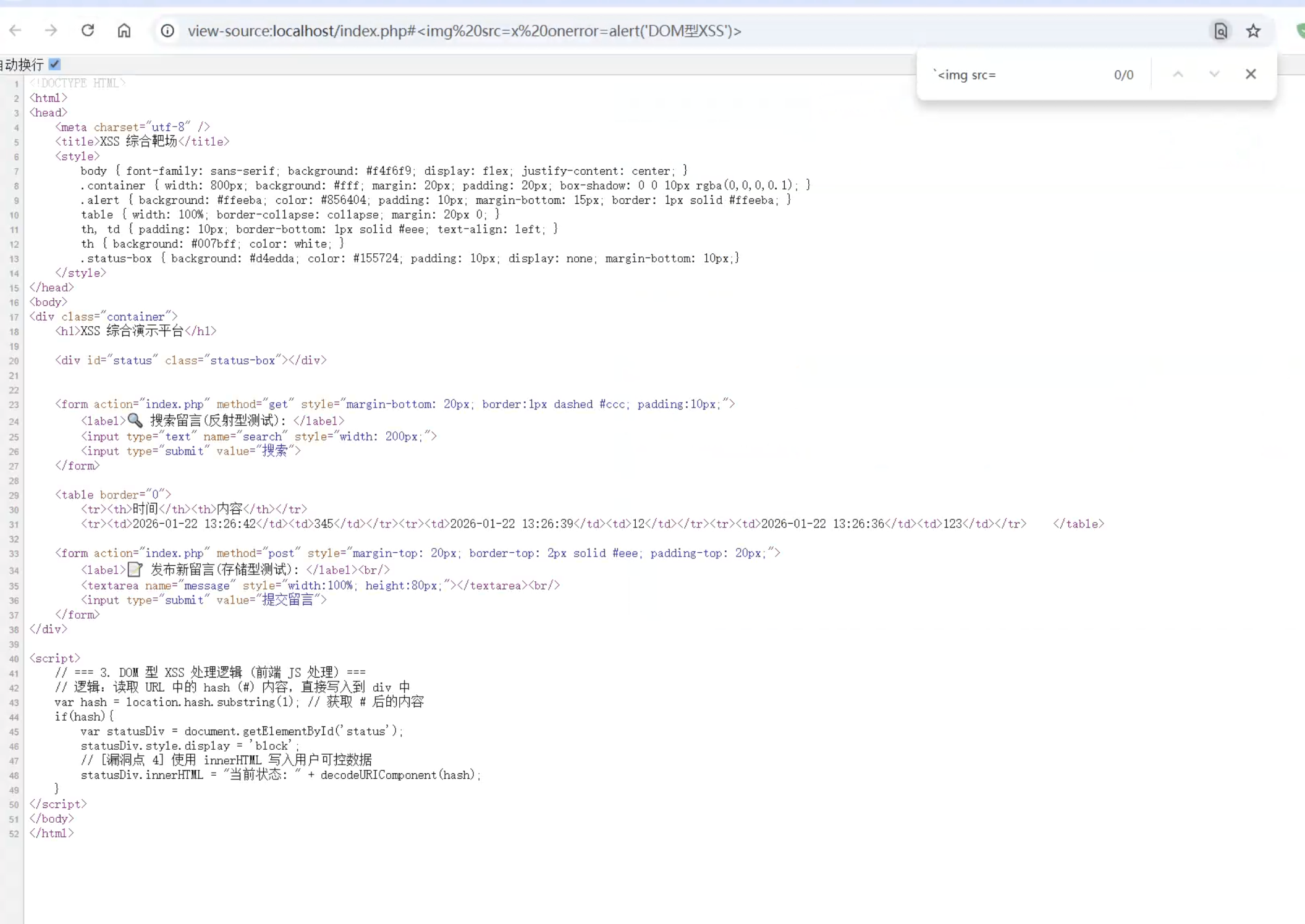
Task: View site information icon in address bar
Action: 167,31
